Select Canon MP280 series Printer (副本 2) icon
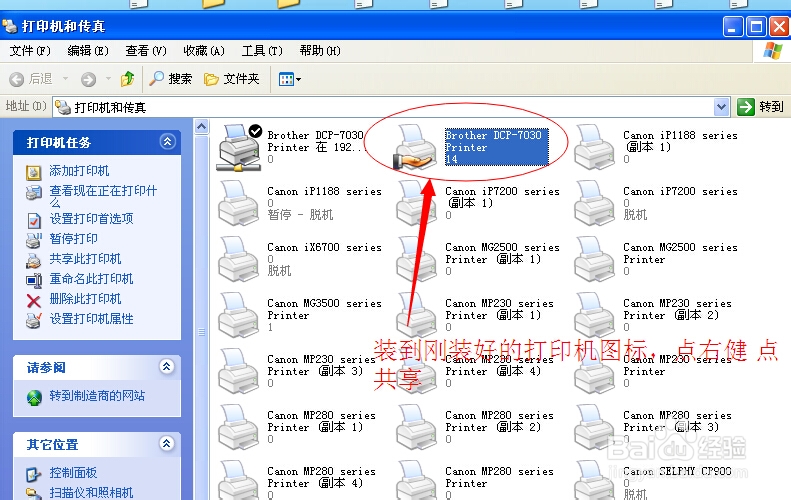The width and height of the screenshot is (791, 500). (x=417, y=427)
